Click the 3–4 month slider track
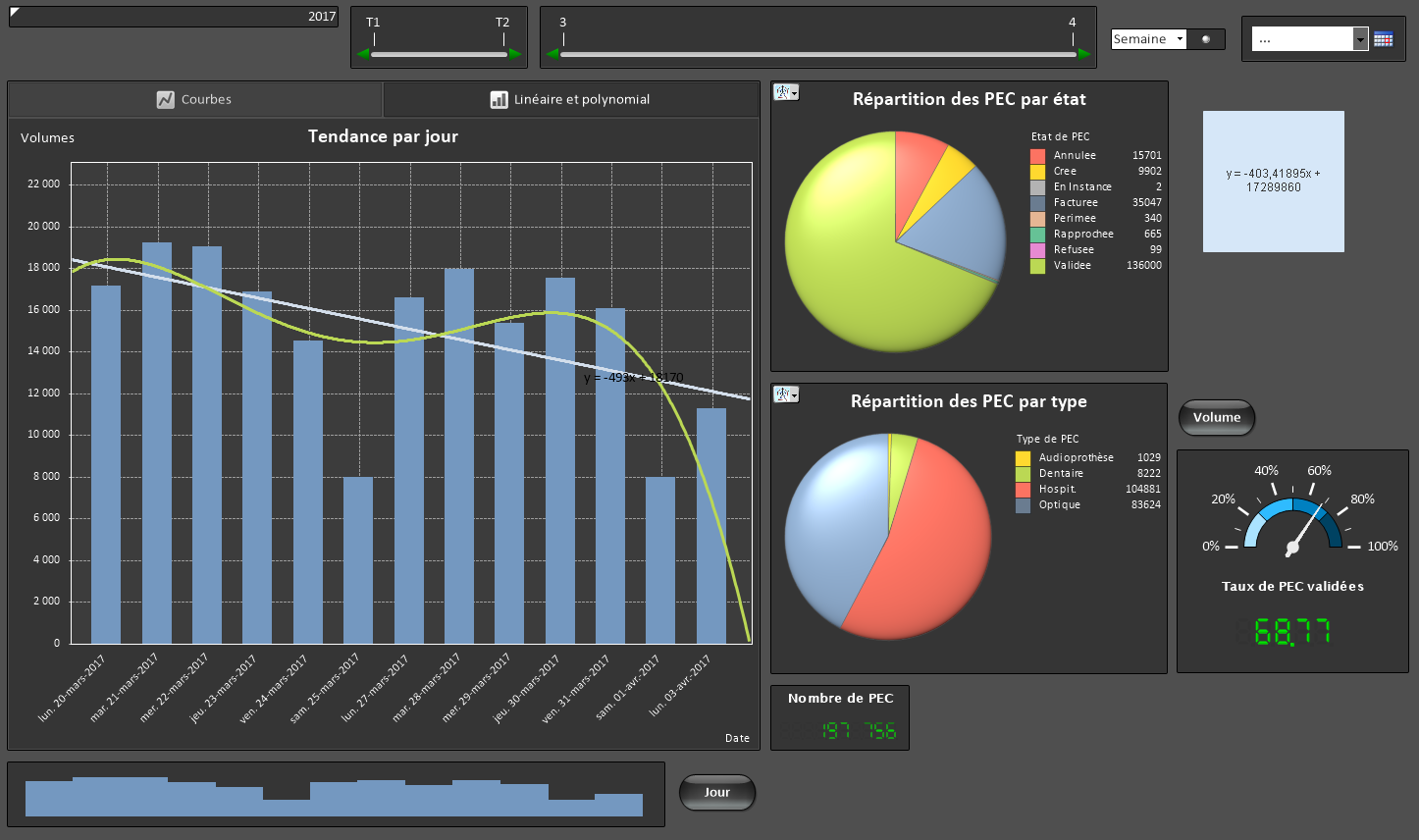1419x840 pixels. (x=818, y=54)
